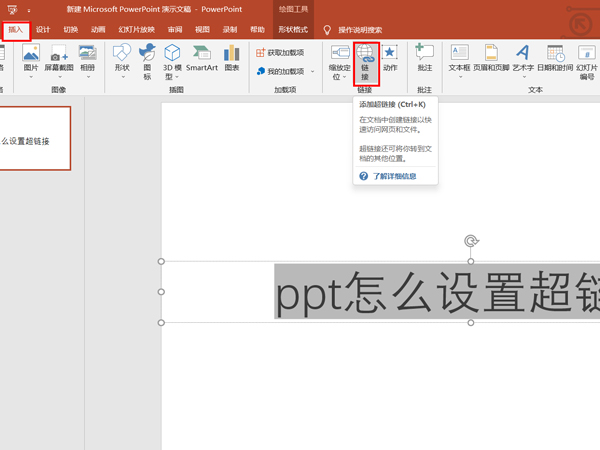Insert a SmartArt graphic
Image resolution: width=600 pixels, height=450 pixels.
pos(201,60)
